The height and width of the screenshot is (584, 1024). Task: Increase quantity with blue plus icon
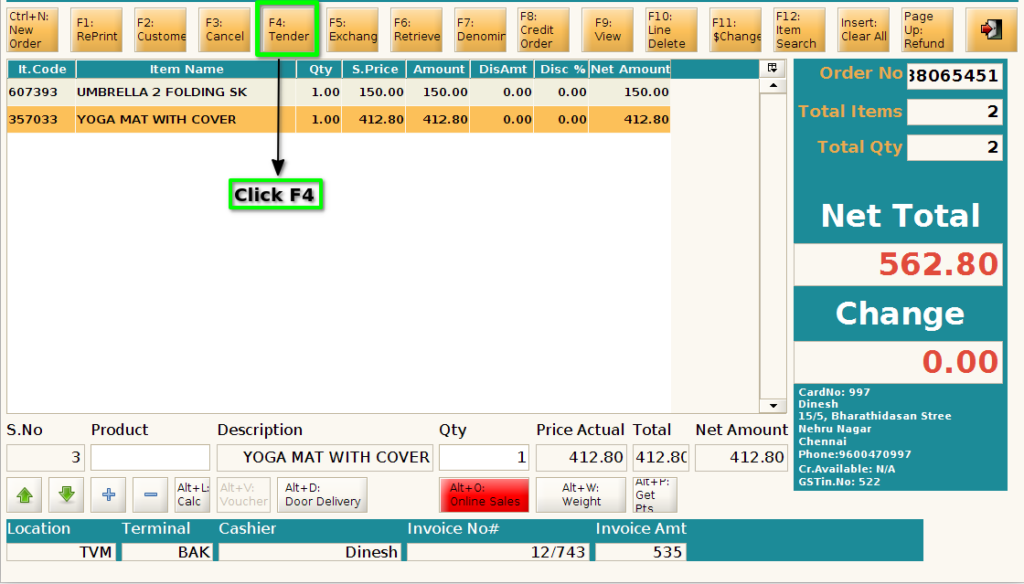pos(108,495)
